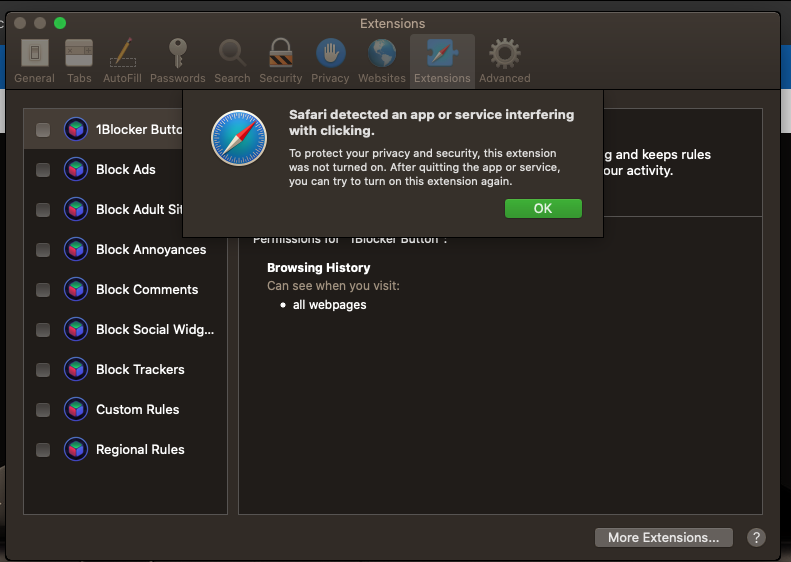This screenshot has width=791, height=562.
Task: Open the Websites preferences pane
Action: [x=382, y=61]
